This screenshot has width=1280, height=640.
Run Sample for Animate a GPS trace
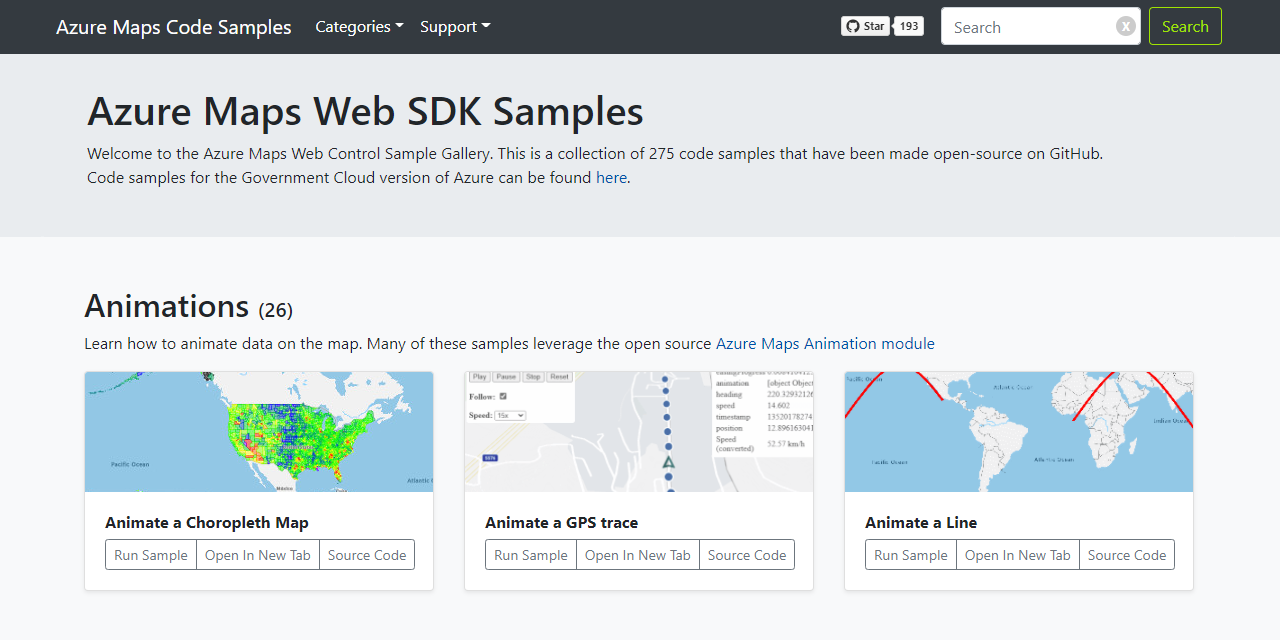click(x=531, y=555)
